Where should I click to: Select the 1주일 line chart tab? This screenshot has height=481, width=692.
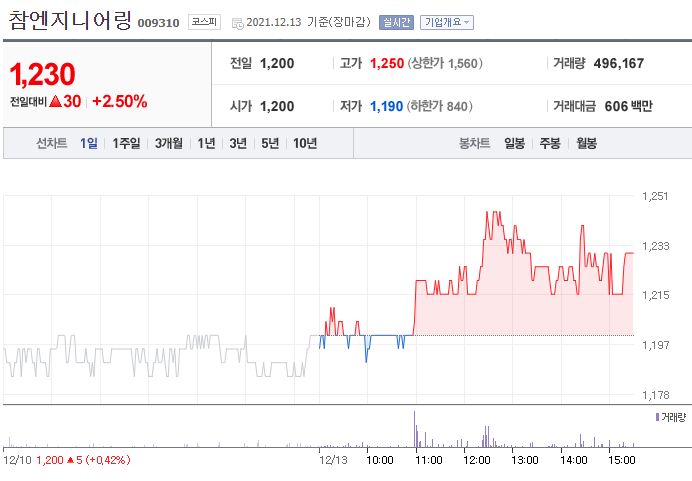(x=126, y=143)
